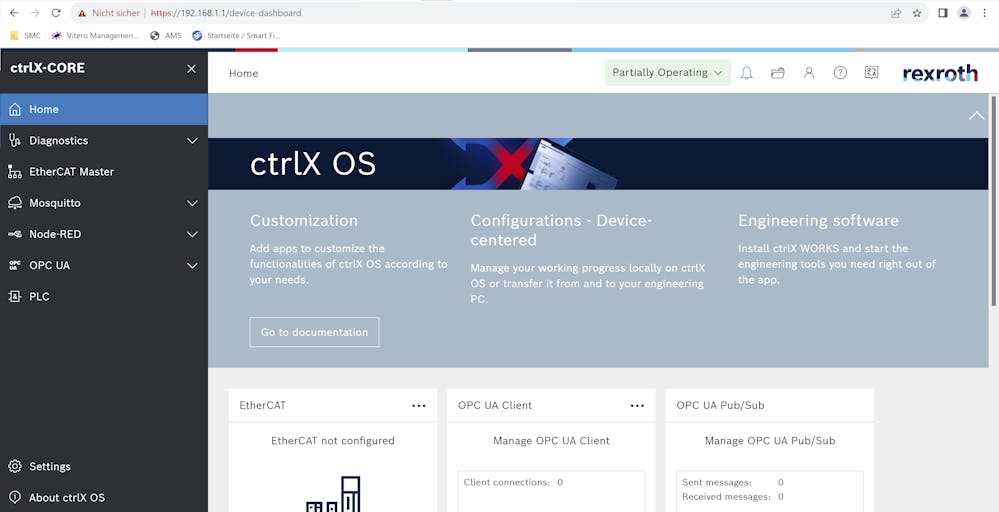
Task: Click 'Configurations - Device-centered' heading
Action: (561, 230)
